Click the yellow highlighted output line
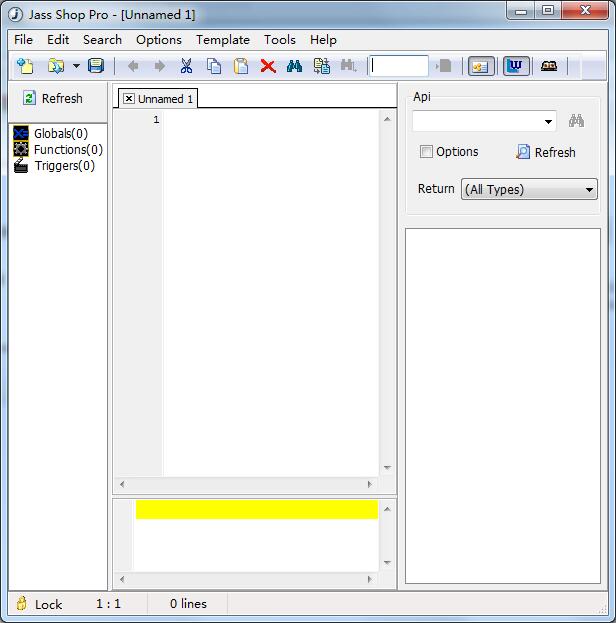616x623 pixels. pyautogui.click(x=257, y=509)
